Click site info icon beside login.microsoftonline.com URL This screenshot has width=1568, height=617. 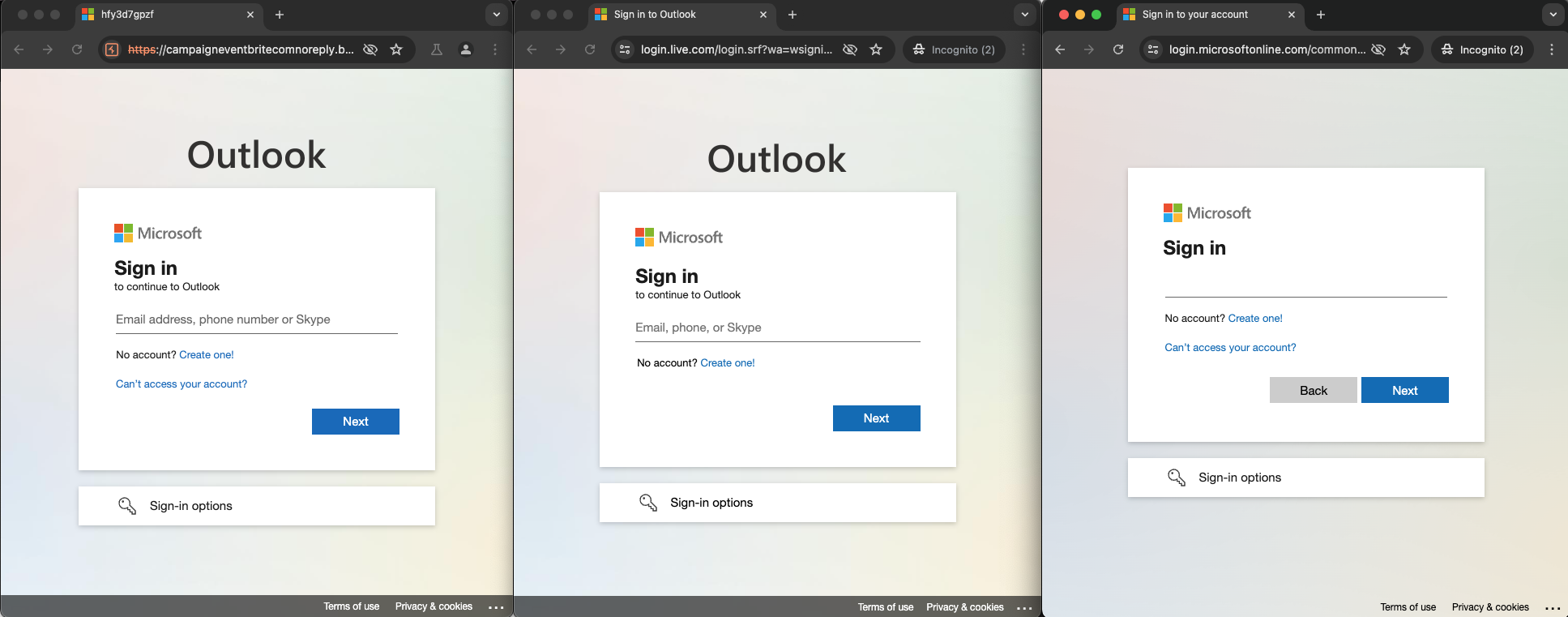tap(1153, 49)
